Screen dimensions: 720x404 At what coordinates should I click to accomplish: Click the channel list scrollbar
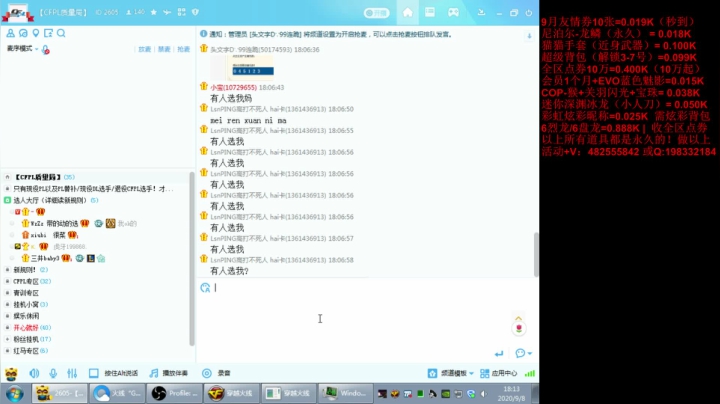click(x=192, y=258)
